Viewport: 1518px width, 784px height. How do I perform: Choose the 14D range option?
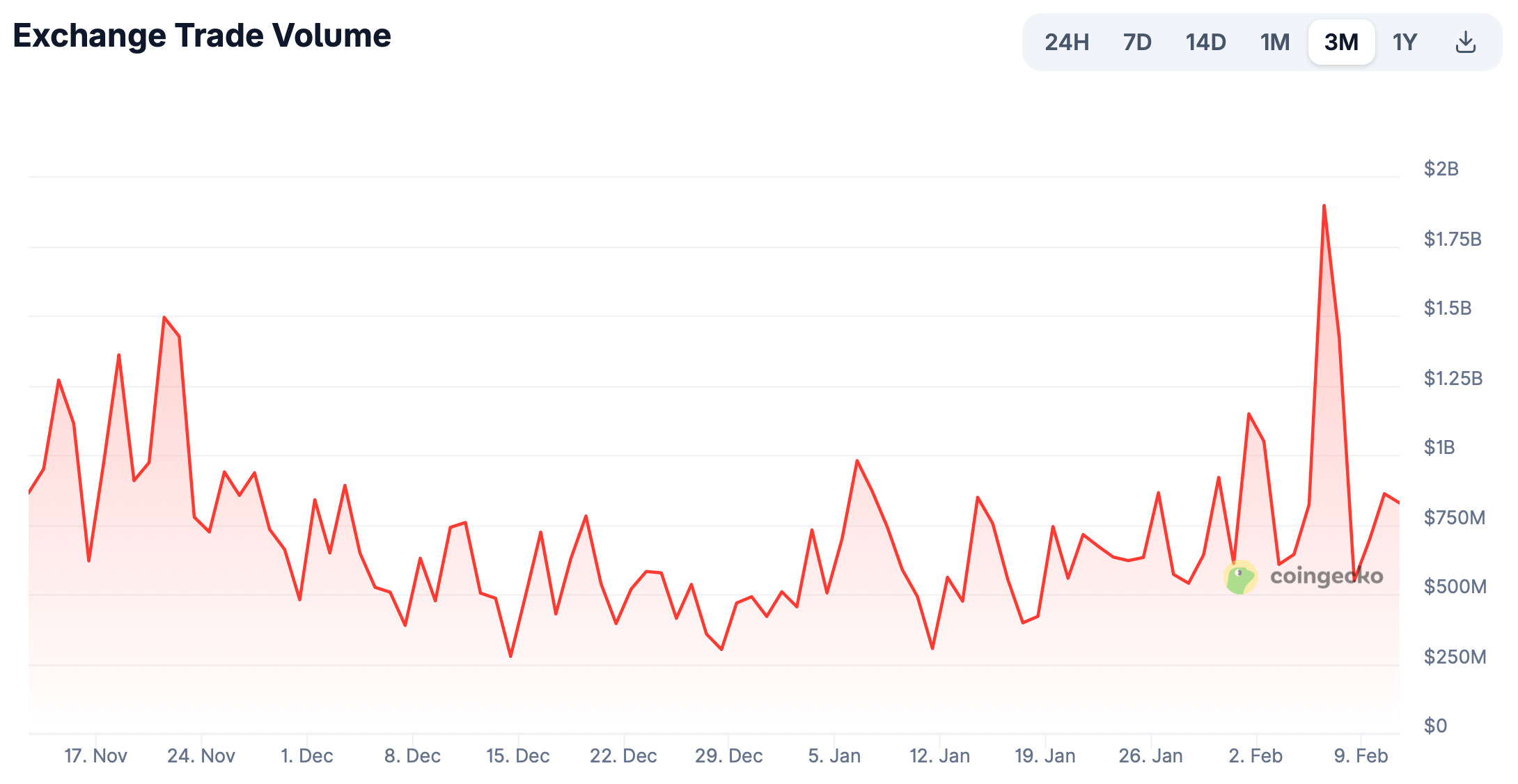click(1205, 42)
